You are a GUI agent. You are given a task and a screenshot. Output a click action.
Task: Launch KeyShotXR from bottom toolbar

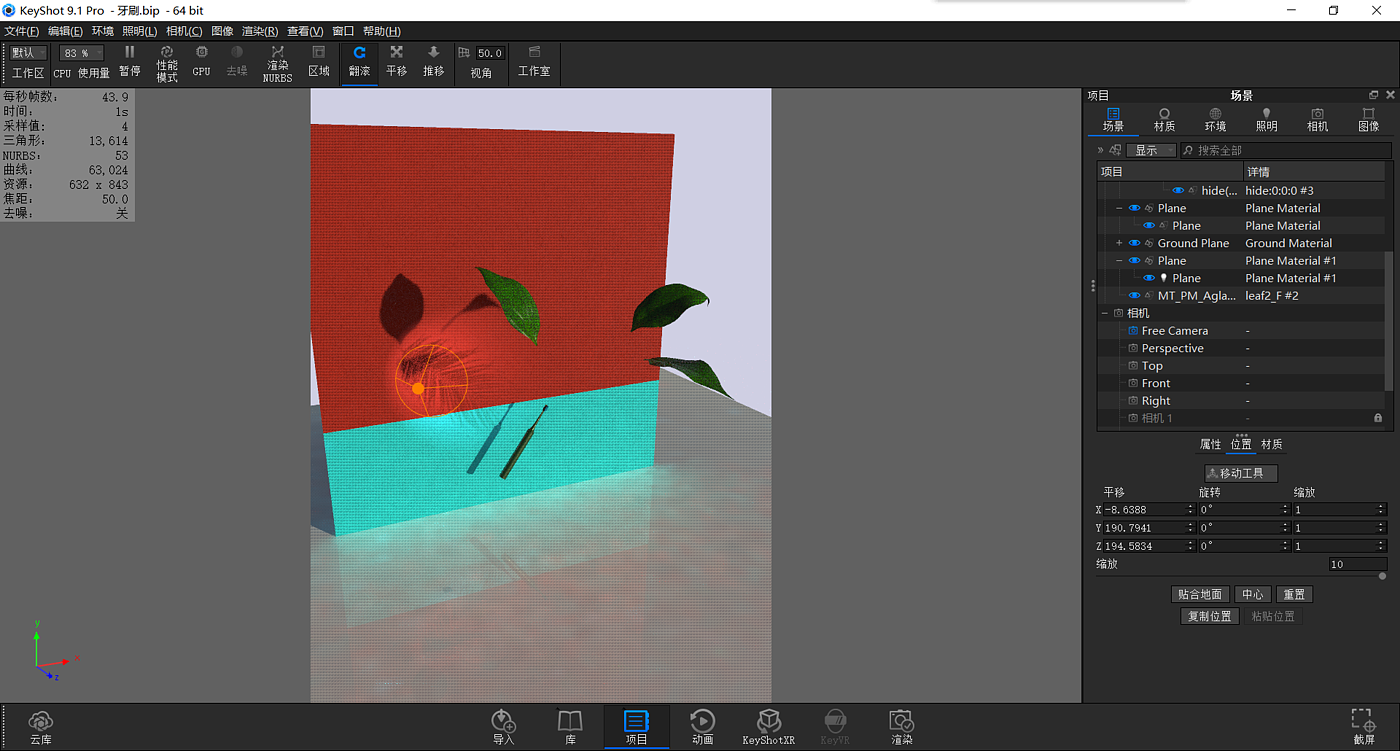pos(768,727)
